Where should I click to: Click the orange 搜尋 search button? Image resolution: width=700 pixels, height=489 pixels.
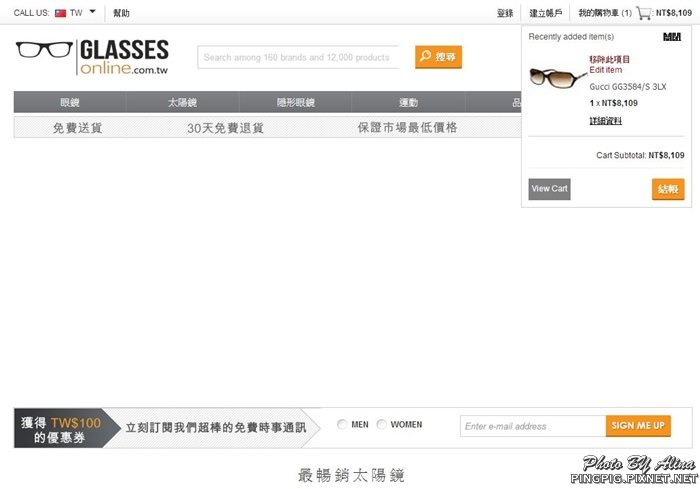438,57
